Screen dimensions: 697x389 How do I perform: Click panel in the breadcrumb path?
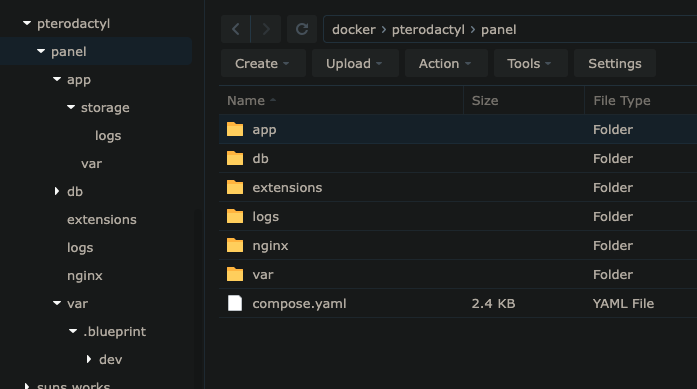click(x=499, y=30)
